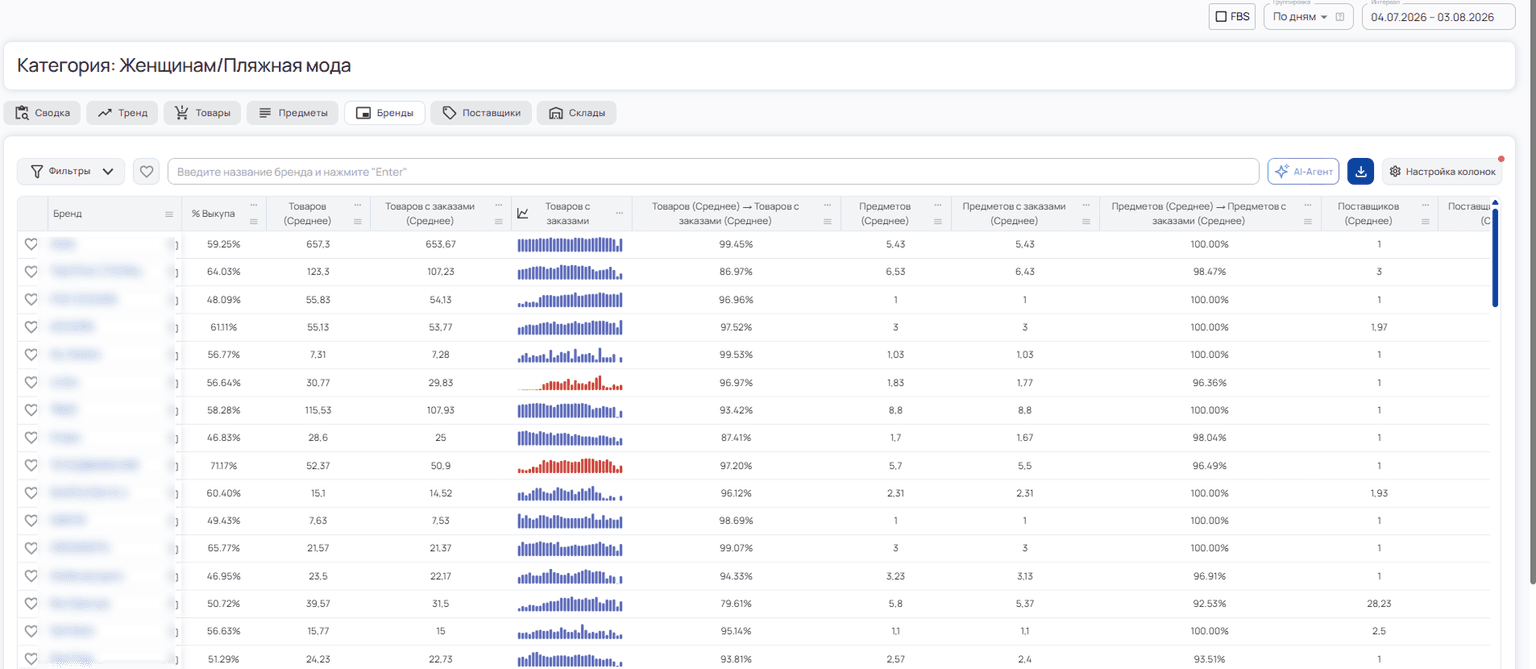Viewport: 1536px width, 669px height.
Task: Click the heart in the 61.11% row
Action: click(x=31, y=327)
